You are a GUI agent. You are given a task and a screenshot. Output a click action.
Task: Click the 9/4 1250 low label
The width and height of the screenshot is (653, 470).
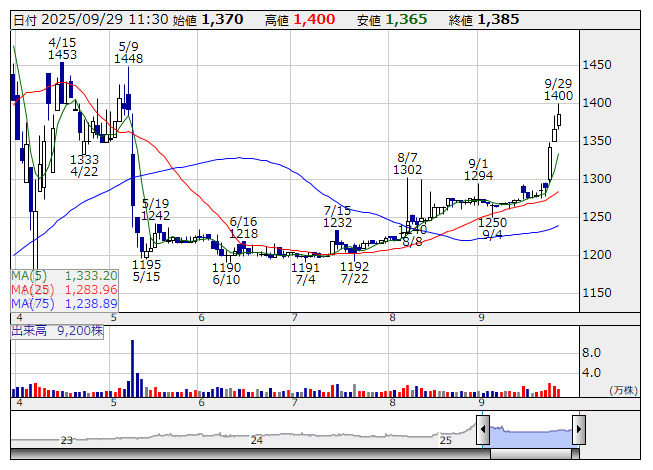[x=492, y=229]
